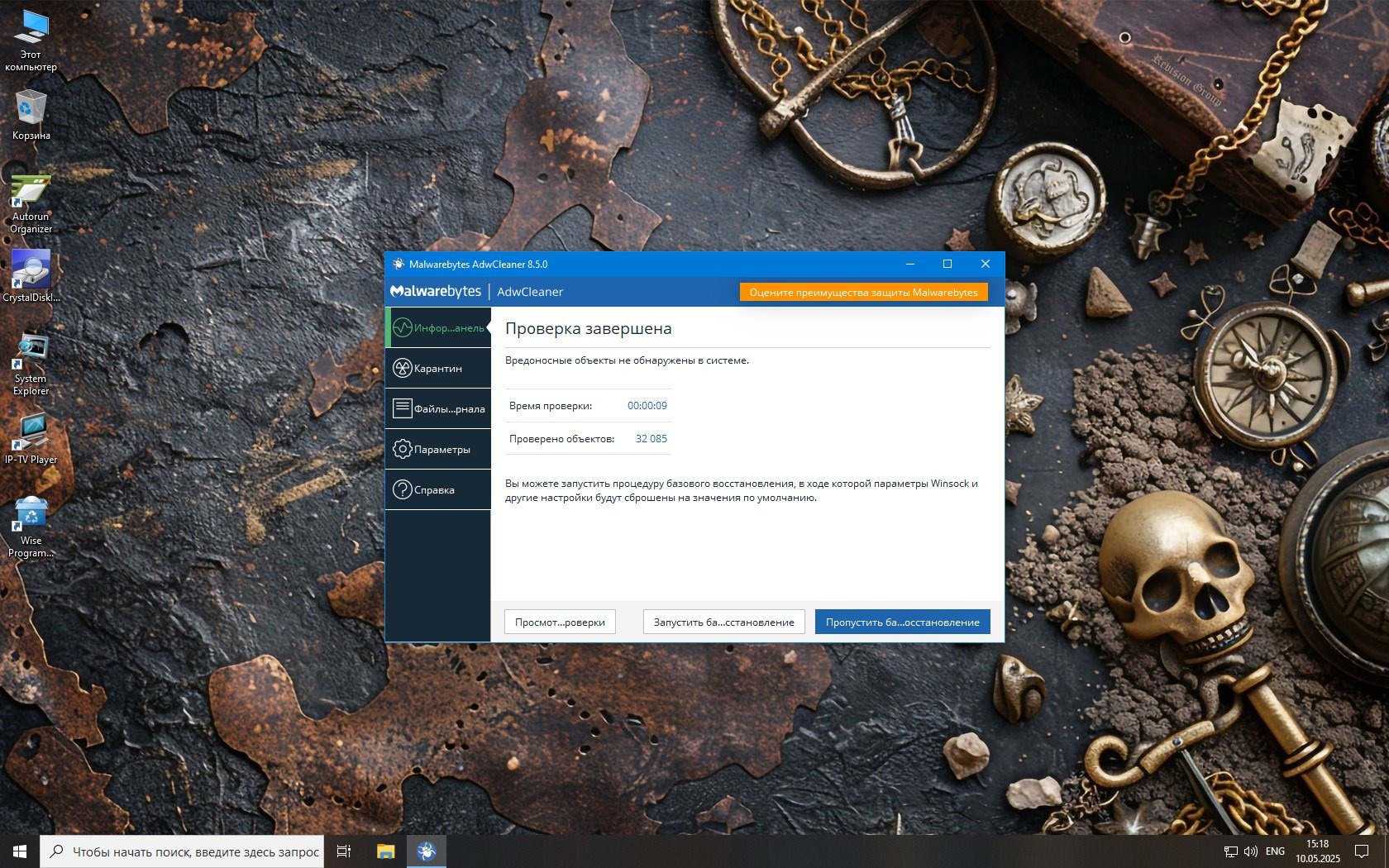Image resolution: width=1389 pixels, height=868 pixels.
Task: Select the CrystalDiskInfo desktop icon
Action: (x=31, y=275)
